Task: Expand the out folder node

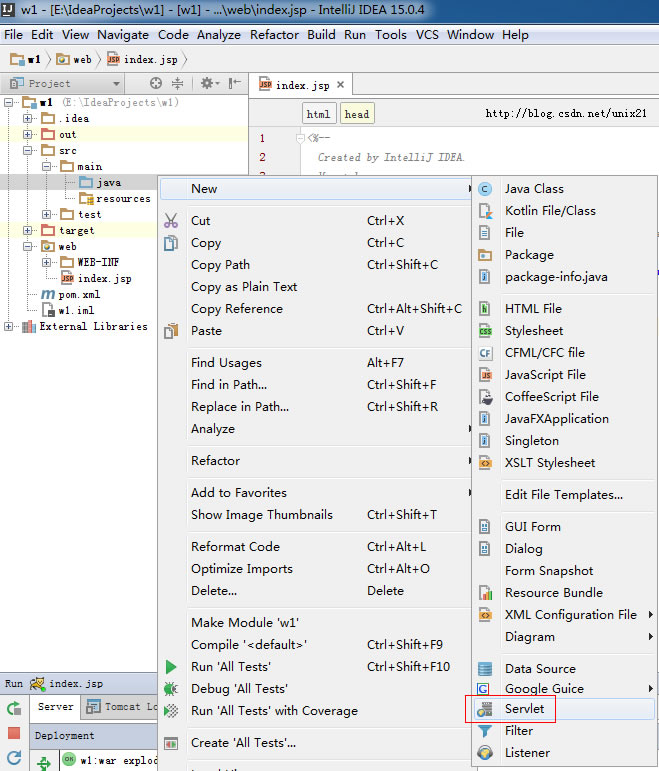Action: pyautogui.click(x=28, y=134)
